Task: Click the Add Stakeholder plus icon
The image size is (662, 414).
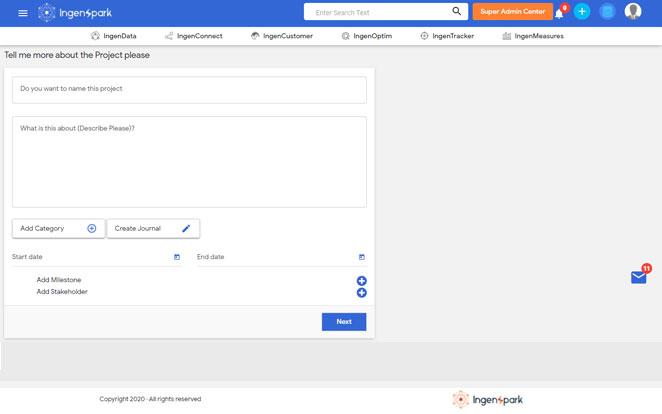Action: 361,293
